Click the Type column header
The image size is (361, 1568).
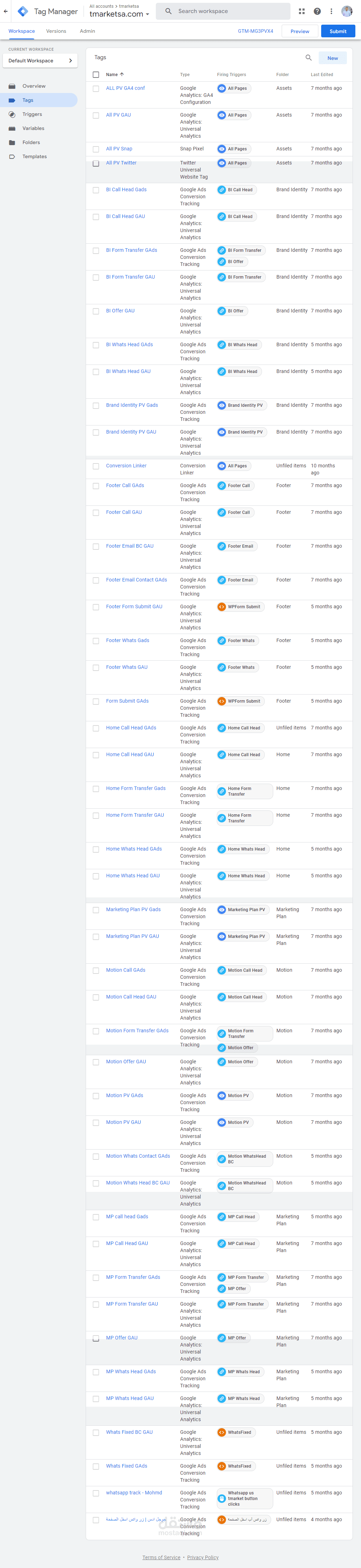coord(184,75)
